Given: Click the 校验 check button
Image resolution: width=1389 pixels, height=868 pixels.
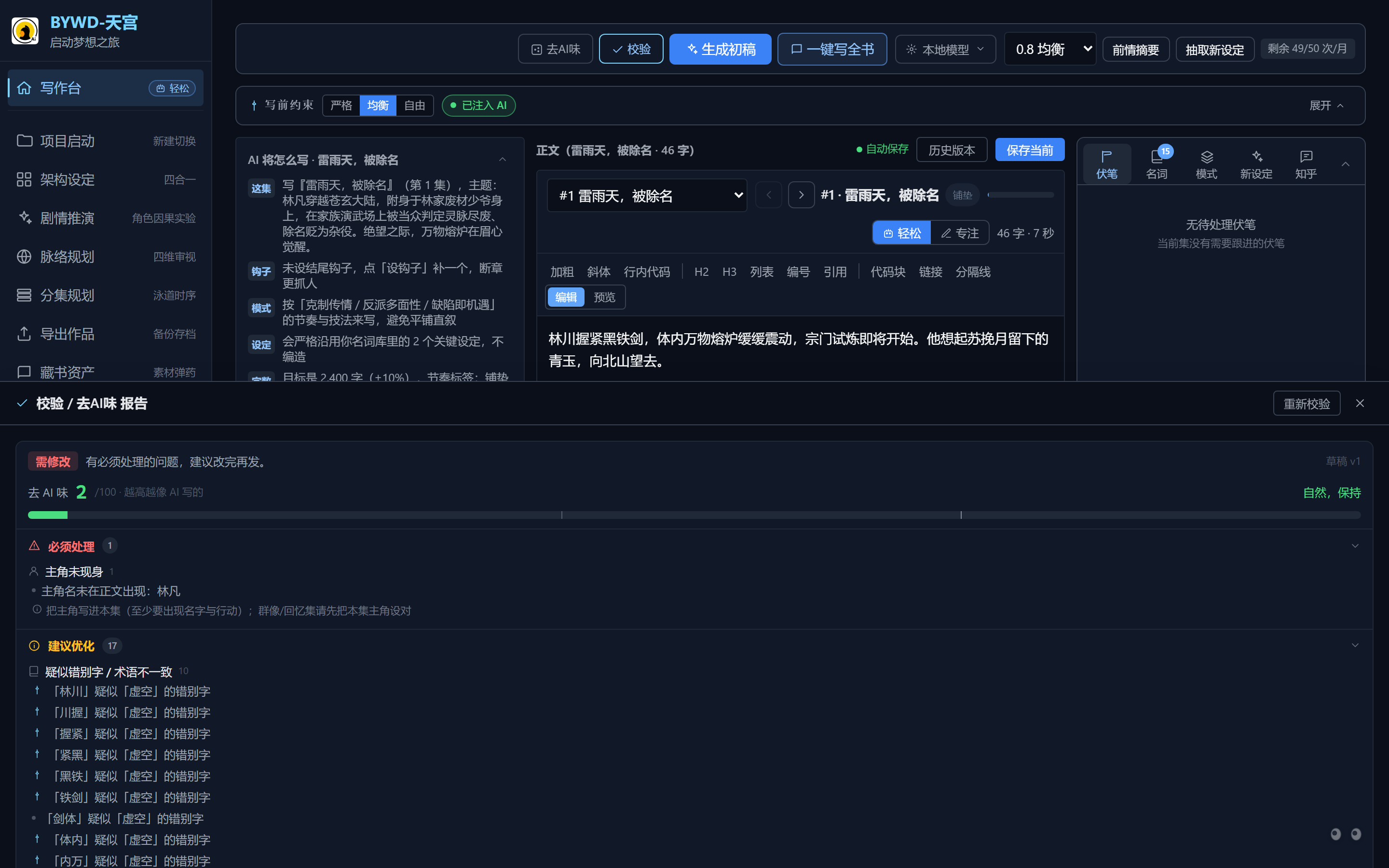Looking at the screenshot, I should point(631,49).
